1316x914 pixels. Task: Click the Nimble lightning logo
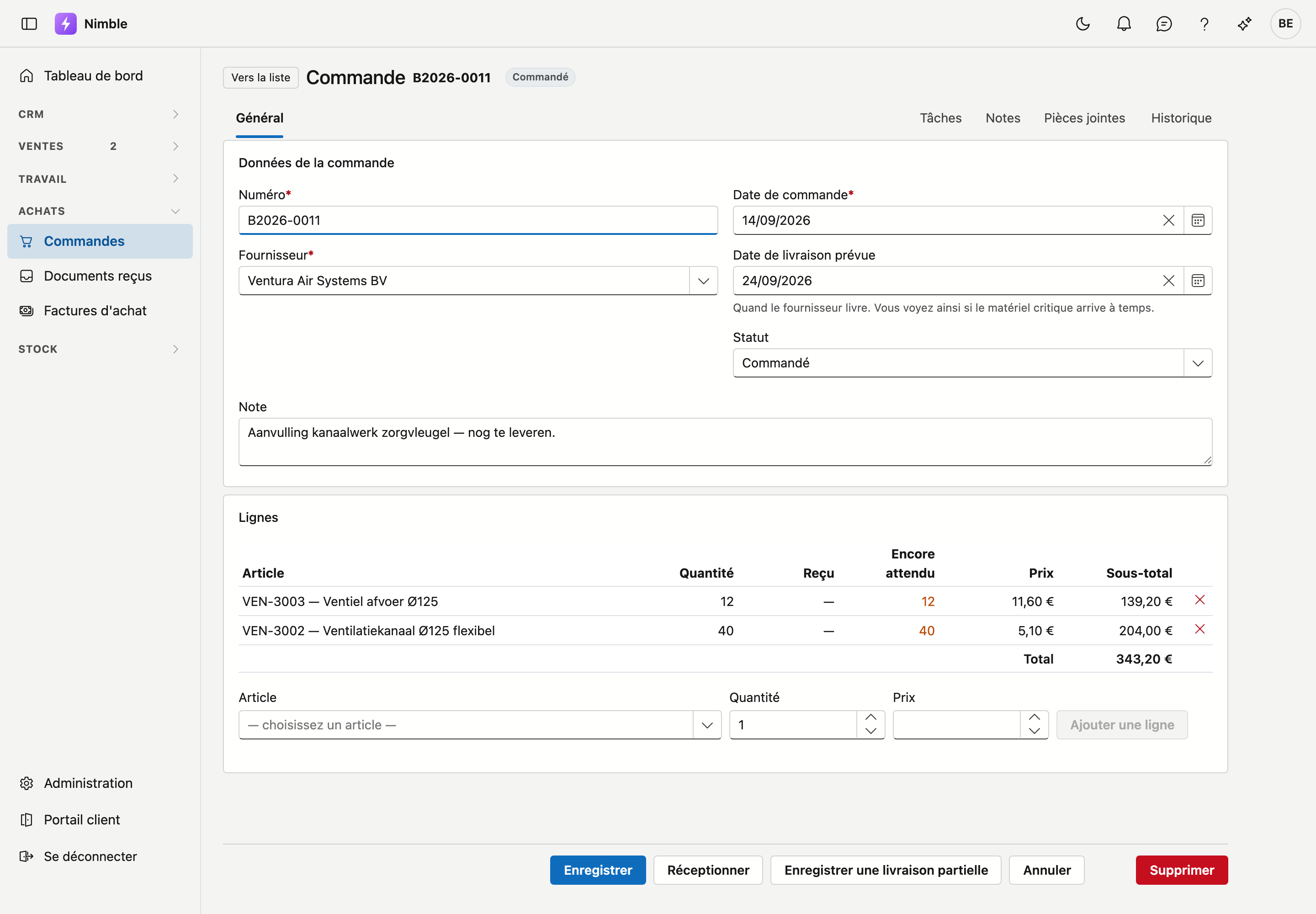click(65, 23)
